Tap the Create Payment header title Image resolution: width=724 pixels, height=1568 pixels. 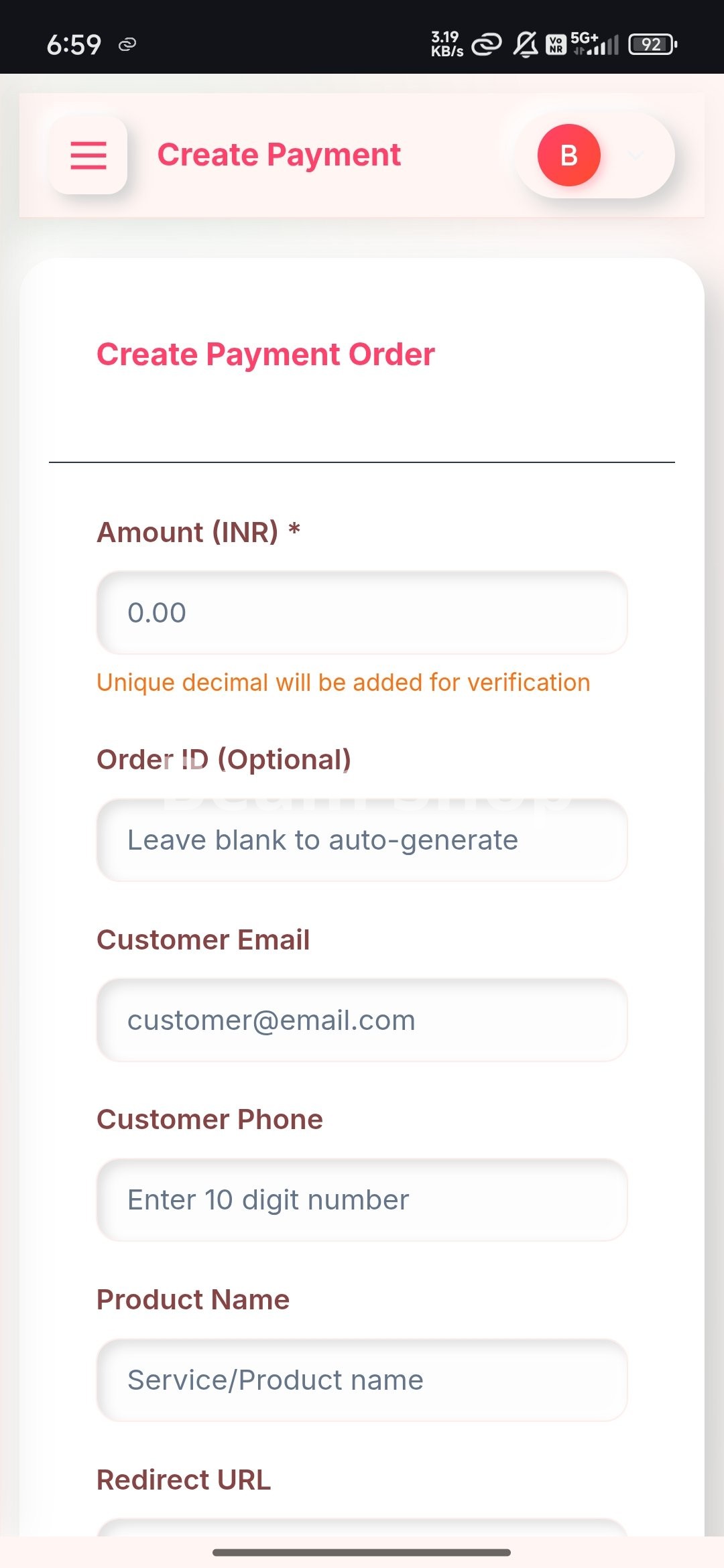coord(279,155)
